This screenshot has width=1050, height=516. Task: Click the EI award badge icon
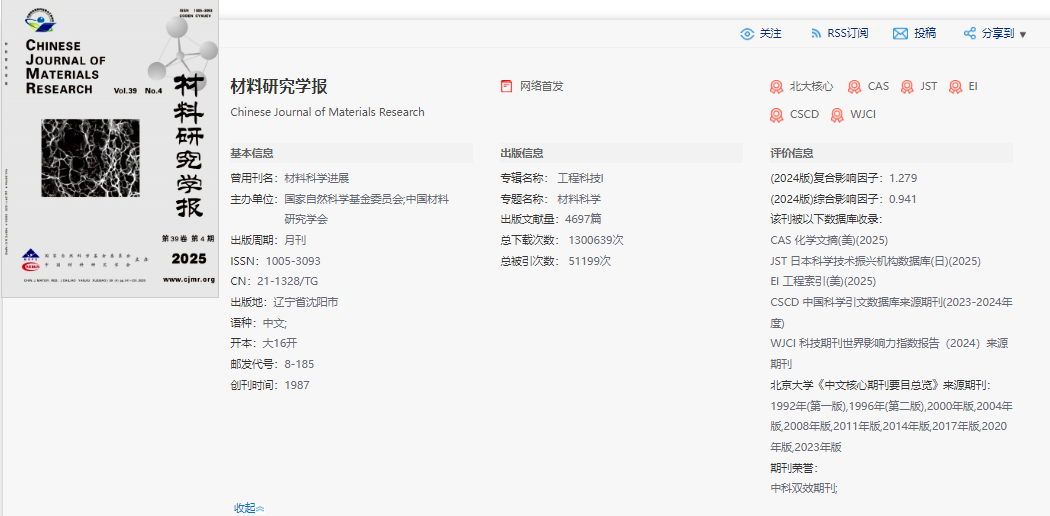[955, 87]
